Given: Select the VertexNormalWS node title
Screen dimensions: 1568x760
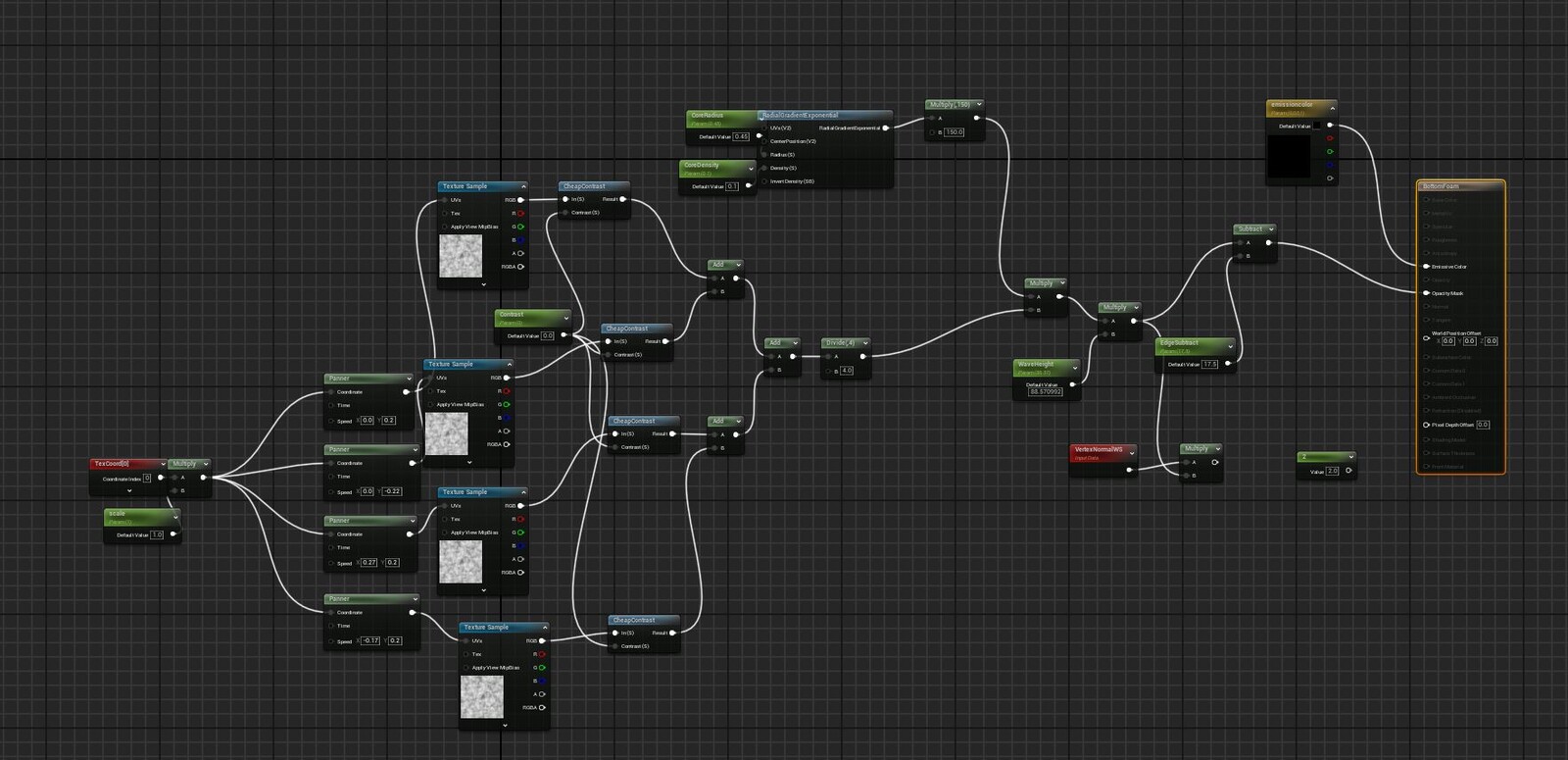Looking at the screenshot, I should click(1099, 449).
